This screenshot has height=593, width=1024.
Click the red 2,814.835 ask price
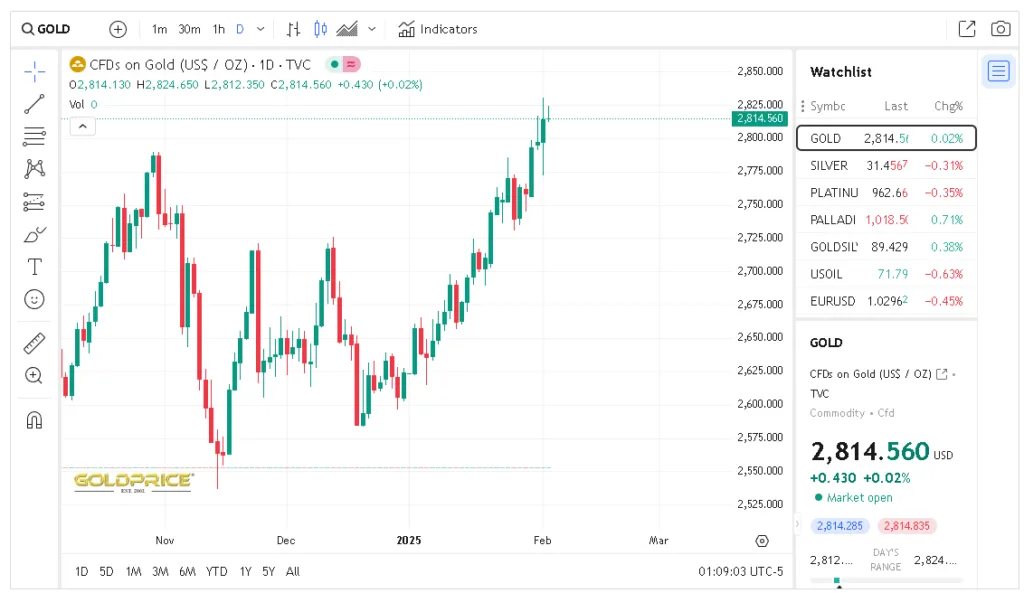pos(906,526)
